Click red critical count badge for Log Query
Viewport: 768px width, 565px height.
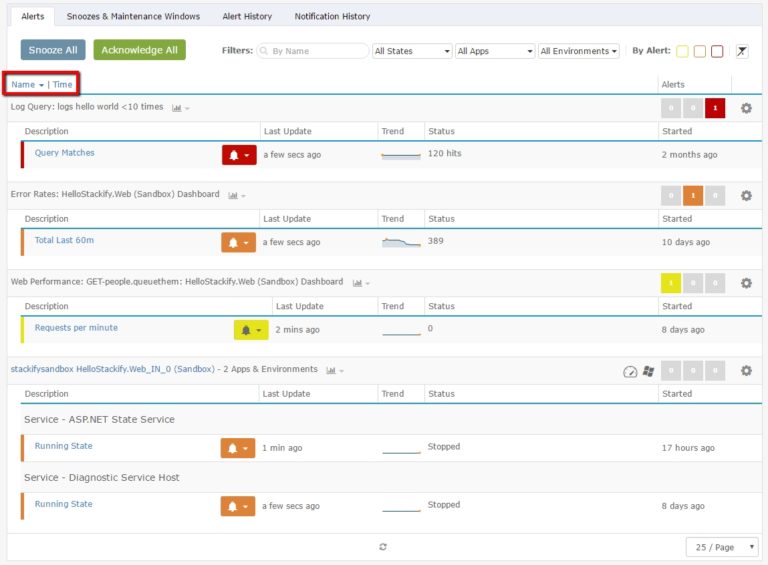tap(715, 108)
